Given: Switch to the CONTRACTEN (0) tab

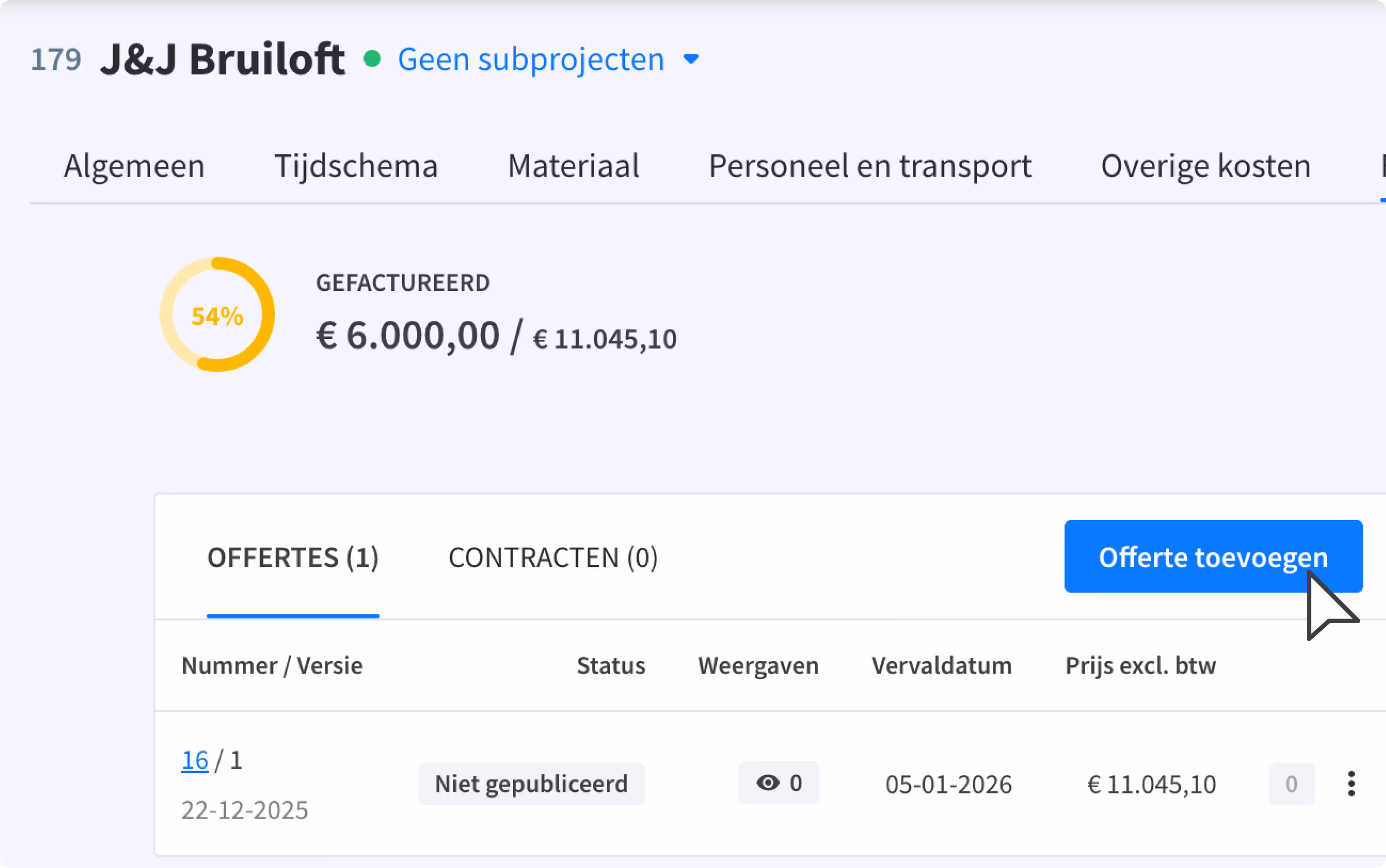Looking at the screenshot, I should pos(553,558).
